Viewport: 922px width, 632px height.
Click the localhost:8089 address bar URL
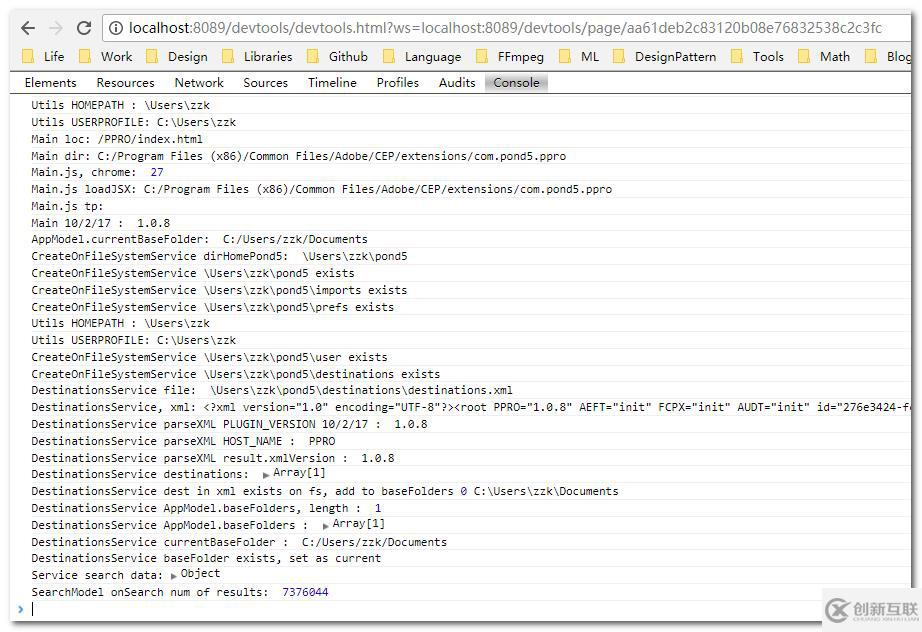[x=506, y=28]
